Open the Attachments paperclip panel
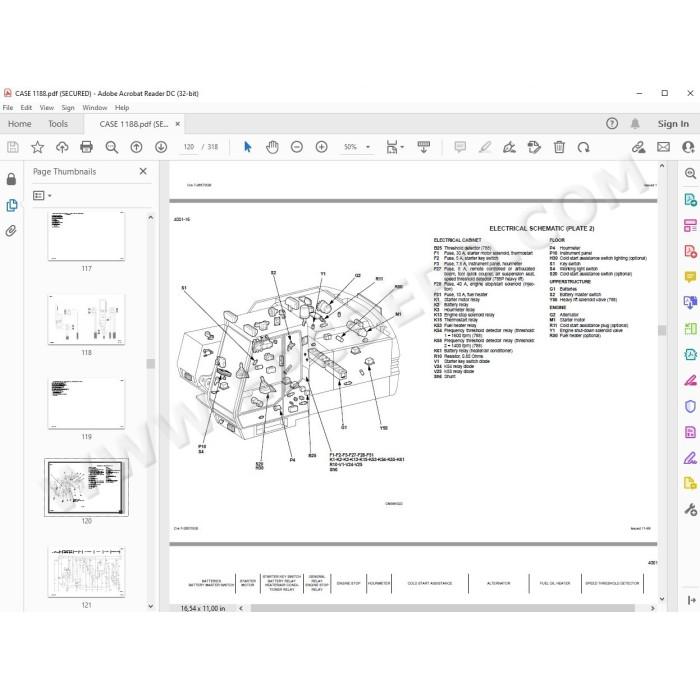 pos(11,230)
